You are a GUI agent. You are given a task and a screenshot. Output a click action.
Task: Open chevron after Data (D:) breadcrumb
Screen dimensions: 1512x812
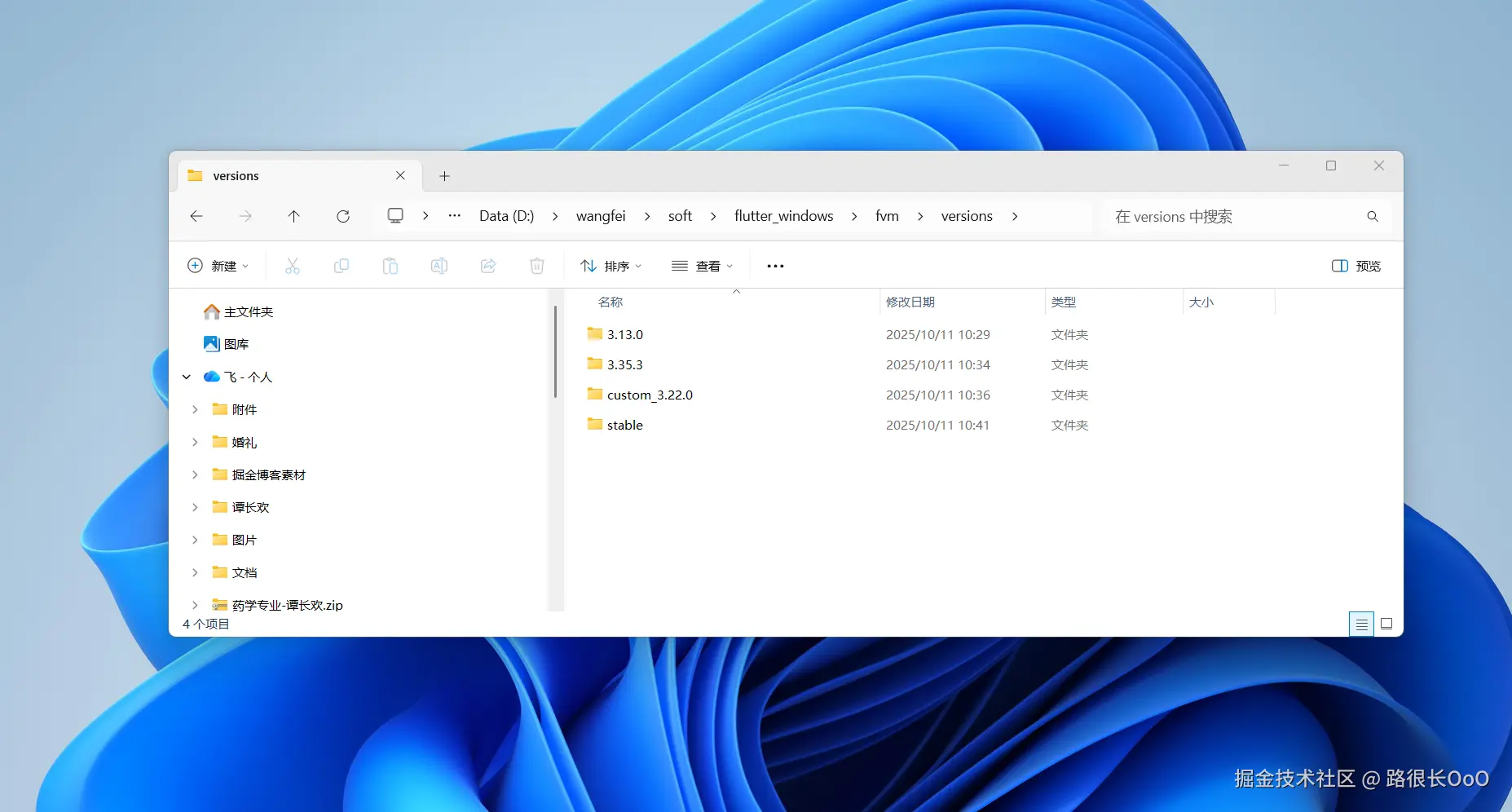[x=555, y=216]
